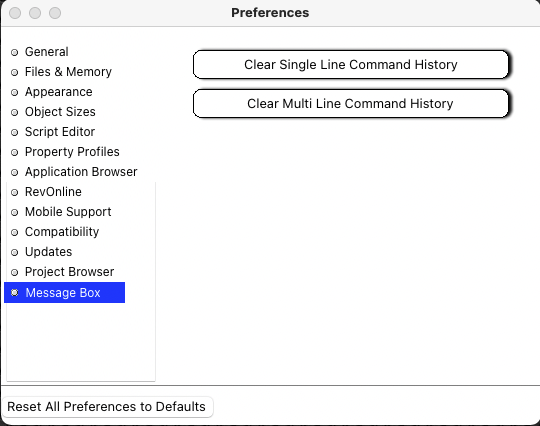
Task: Clear Single Line Command History
Action: coord(351,65)
